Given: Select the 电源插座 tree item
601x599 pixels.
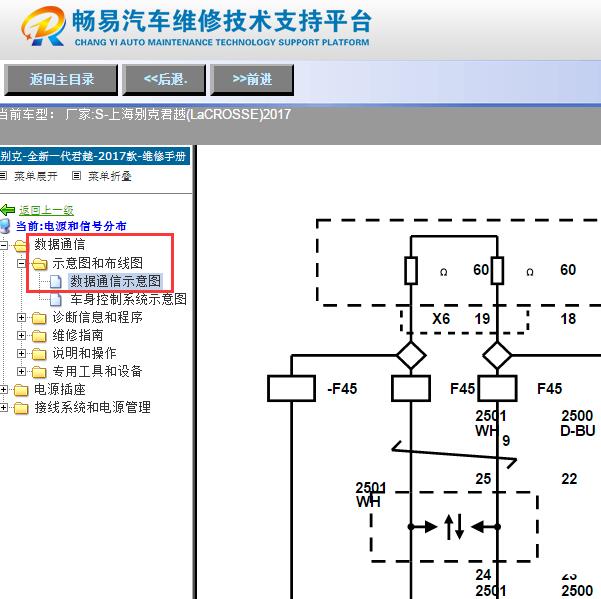Looking at the screenshot, I should pos(60,389).
